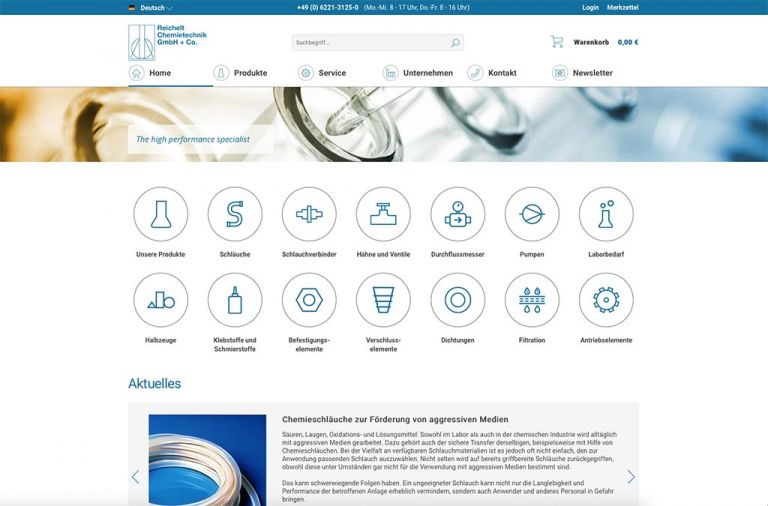The height and width of the screenshot is (506, 768).
Task: Click the Schläuche category label
Action: (235, 254)
